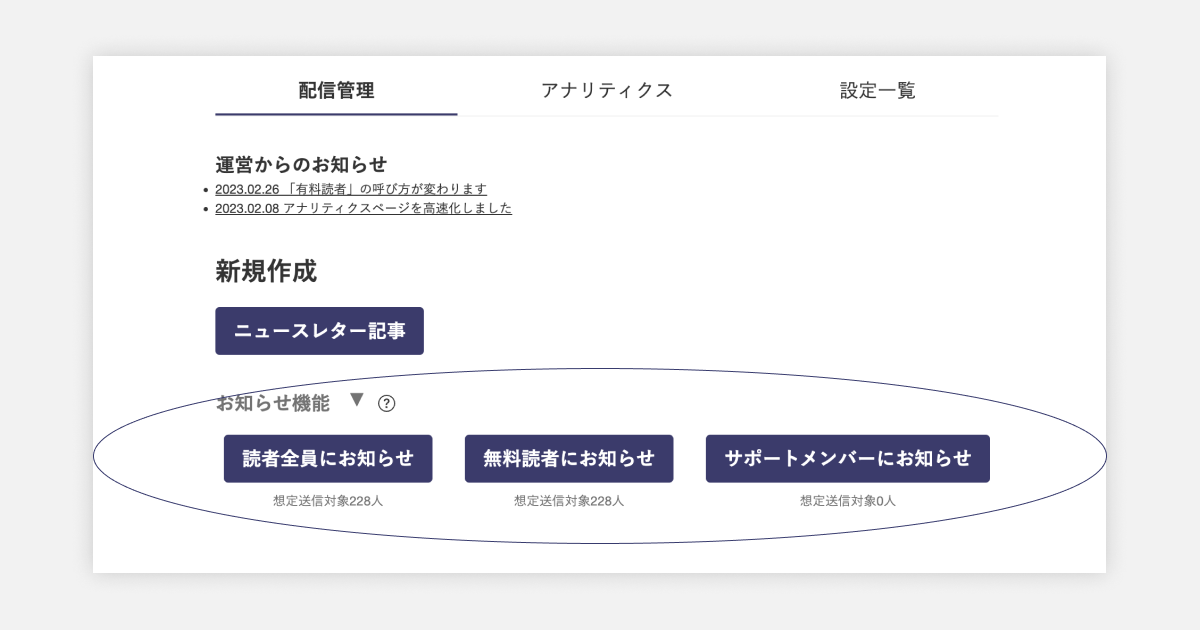Click 想定送信対象228人 under 無料読者にお知らせ
1200x630 pixels.
click(x=569, y=501)
